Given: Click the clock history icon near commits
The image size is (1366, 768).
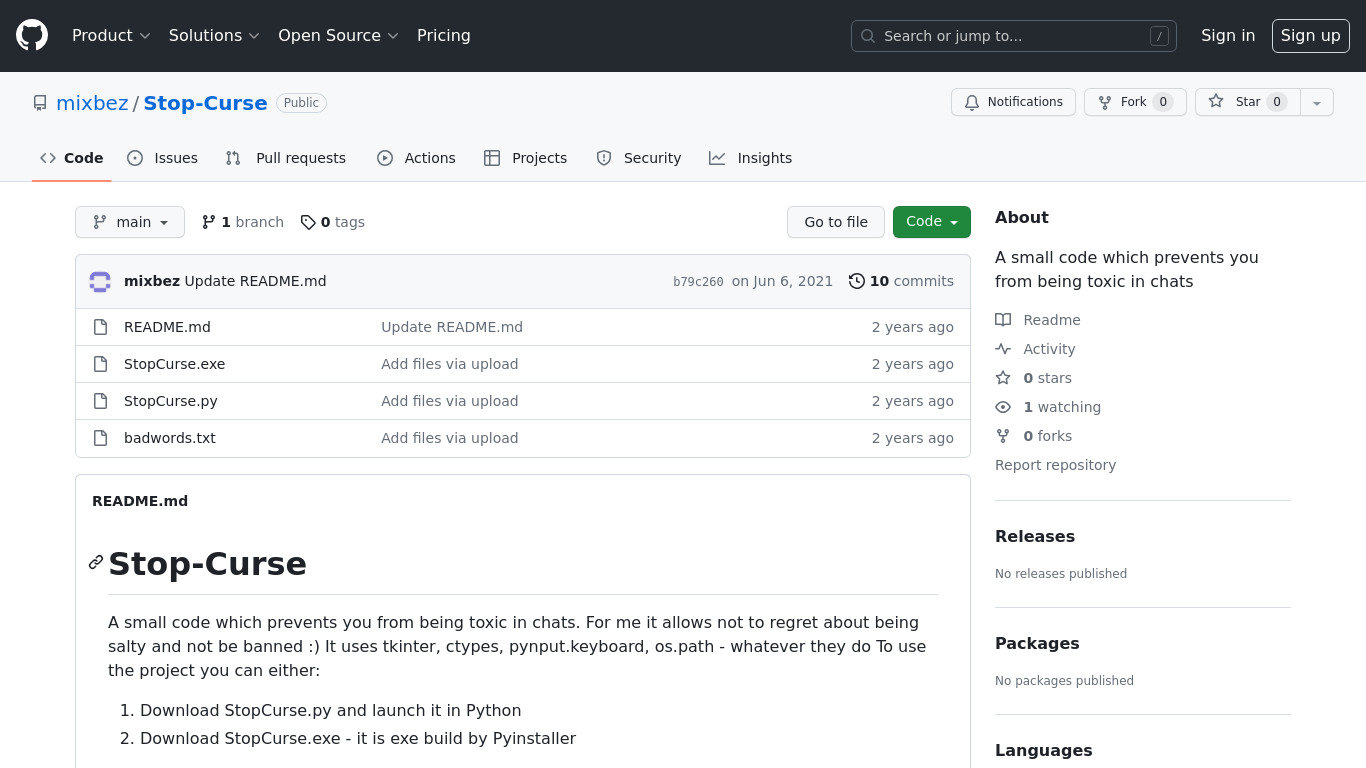Looking at the screenshot, I should pos(857,281).
